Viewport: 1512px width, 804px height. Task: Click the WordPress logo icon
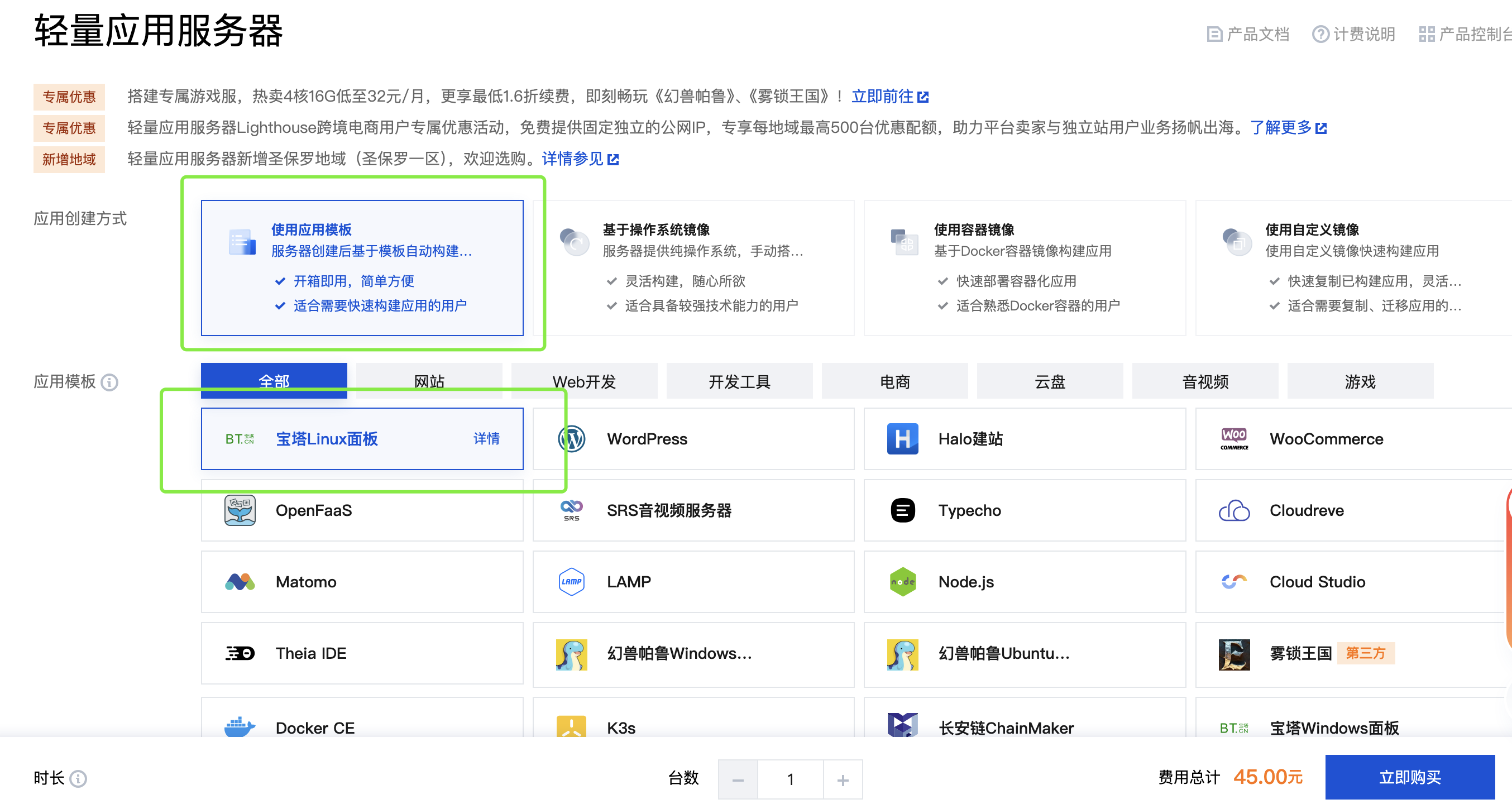(x=571, y=439)
